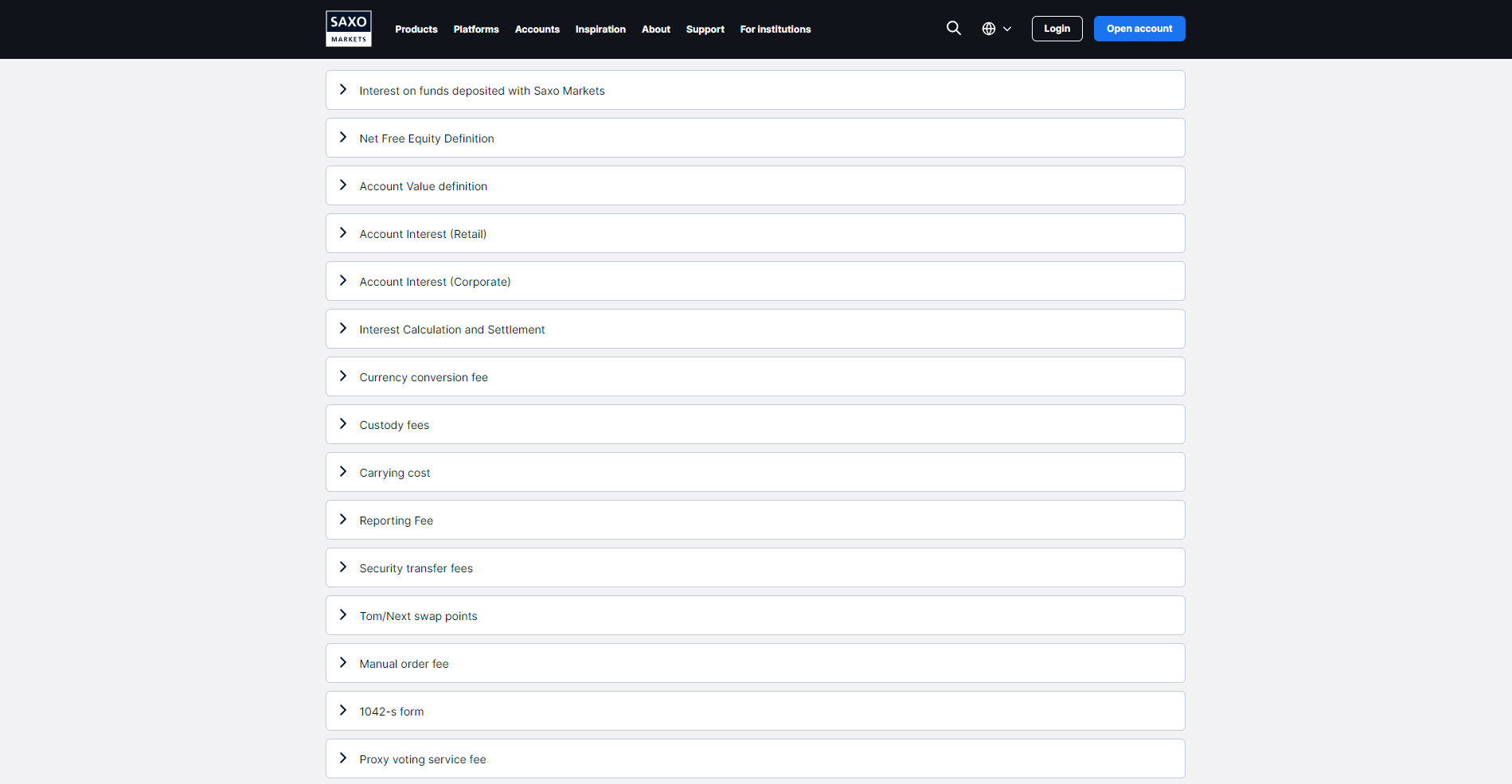Expand Account Interest (Corporate) section
This screenshot has height=784, width=1512.
(x=755, y=281)
